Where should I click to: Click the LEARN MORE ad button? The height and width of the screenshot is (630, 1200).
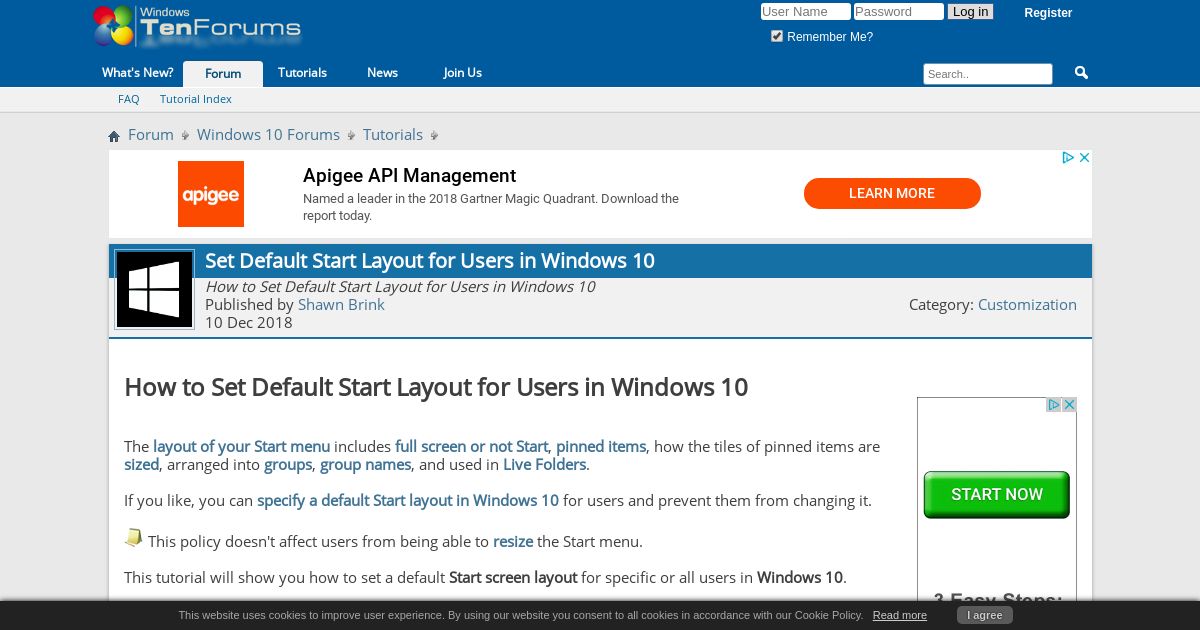tap(892, 194)
